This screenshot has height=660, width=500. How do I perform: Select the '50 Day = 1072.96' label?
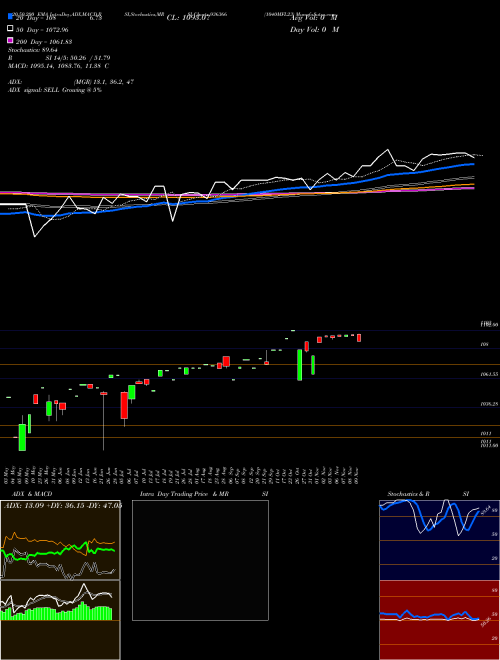tap(42, 30)
